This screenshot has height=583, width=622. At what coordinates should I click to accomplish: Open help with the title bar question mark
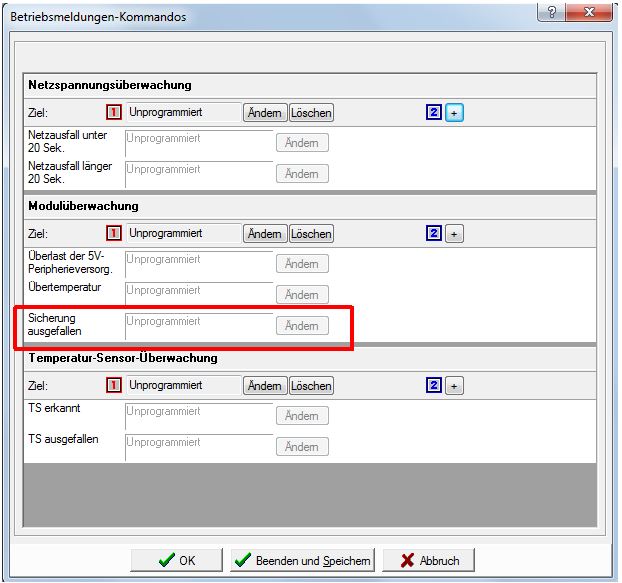point(552,13)
